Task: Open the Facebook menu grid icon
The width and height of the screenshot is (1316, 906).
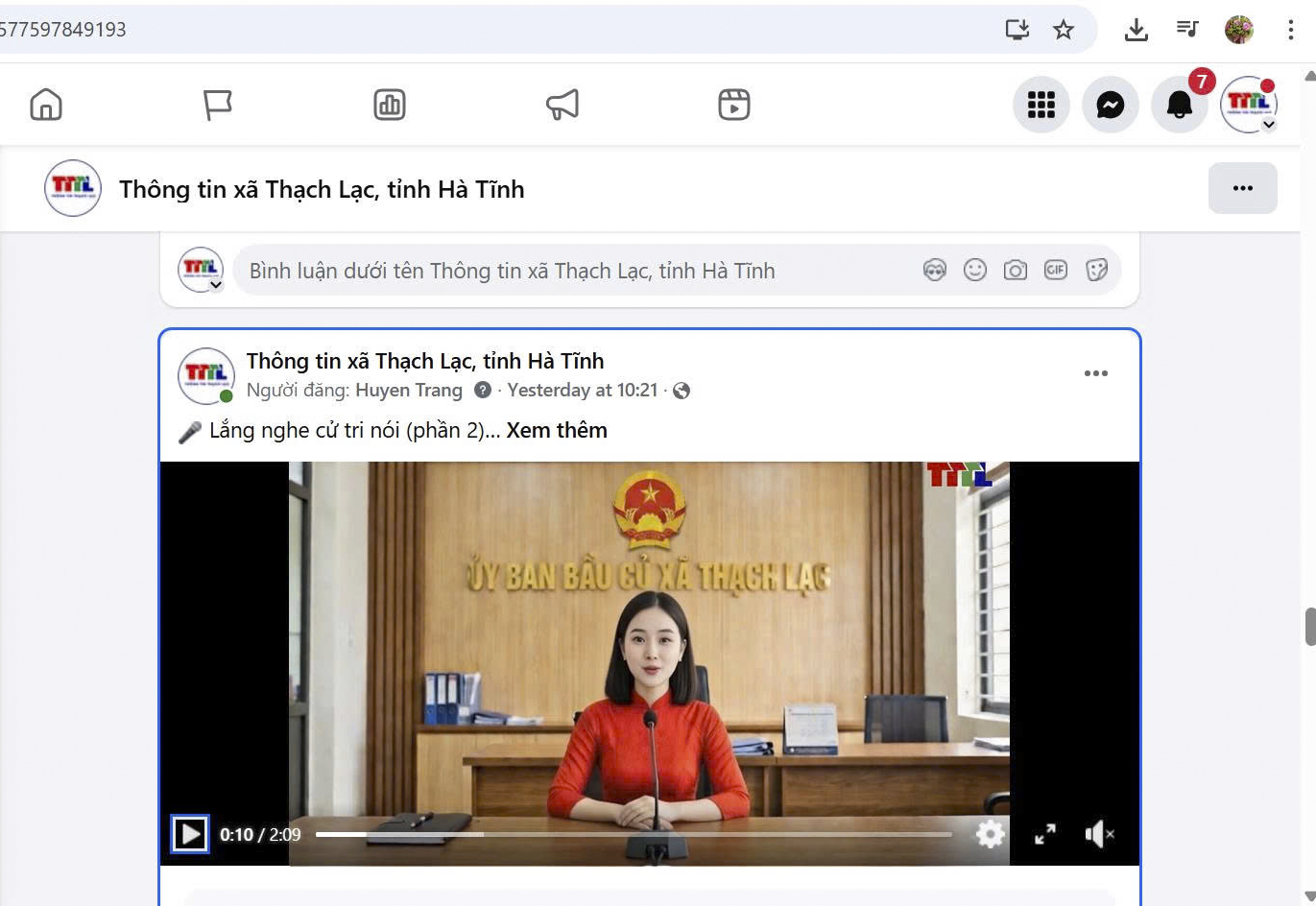Action: pos(1041,105)
